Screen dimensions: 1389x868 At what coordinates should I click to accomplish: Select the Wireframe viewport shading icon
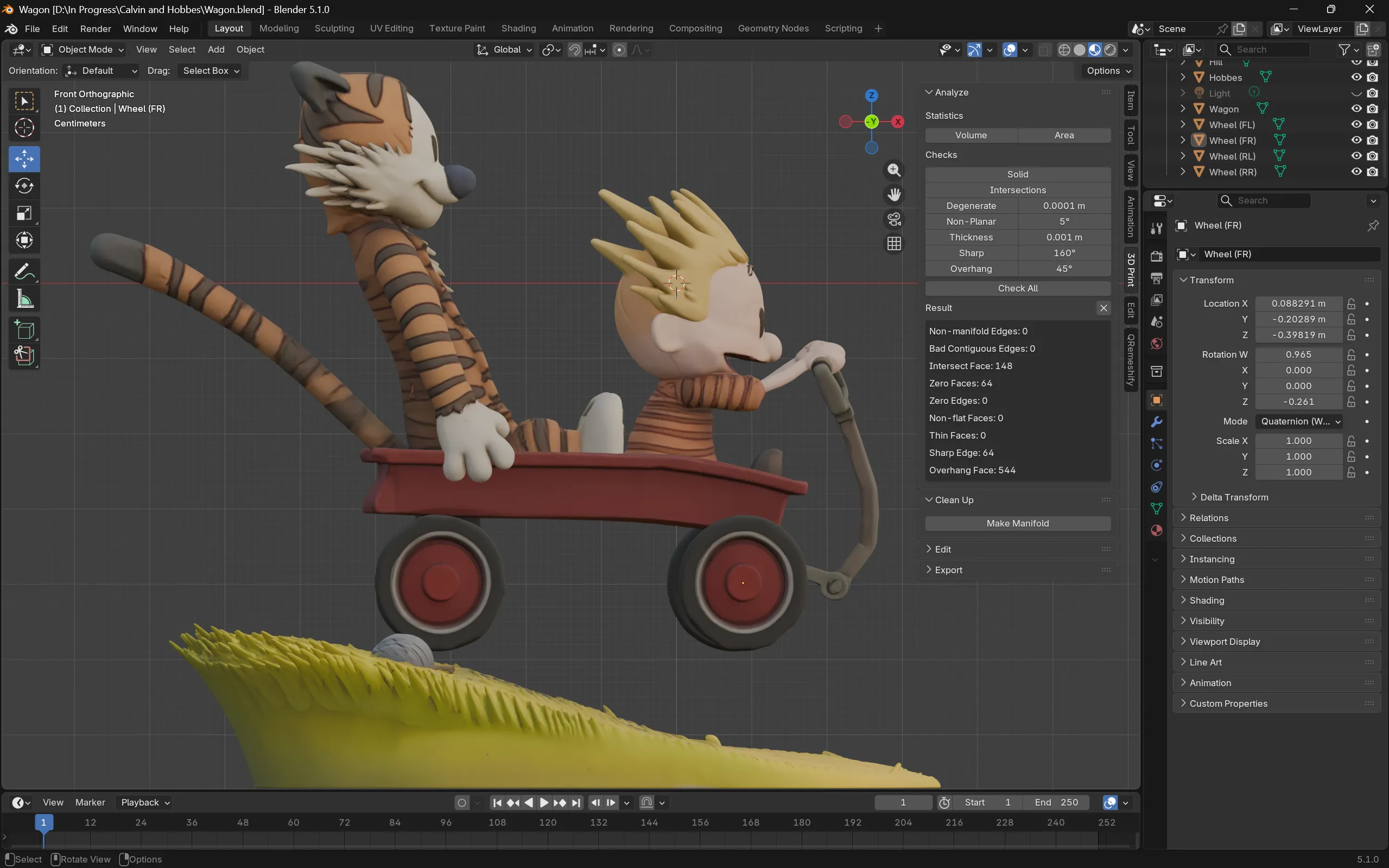(1063, 50)
